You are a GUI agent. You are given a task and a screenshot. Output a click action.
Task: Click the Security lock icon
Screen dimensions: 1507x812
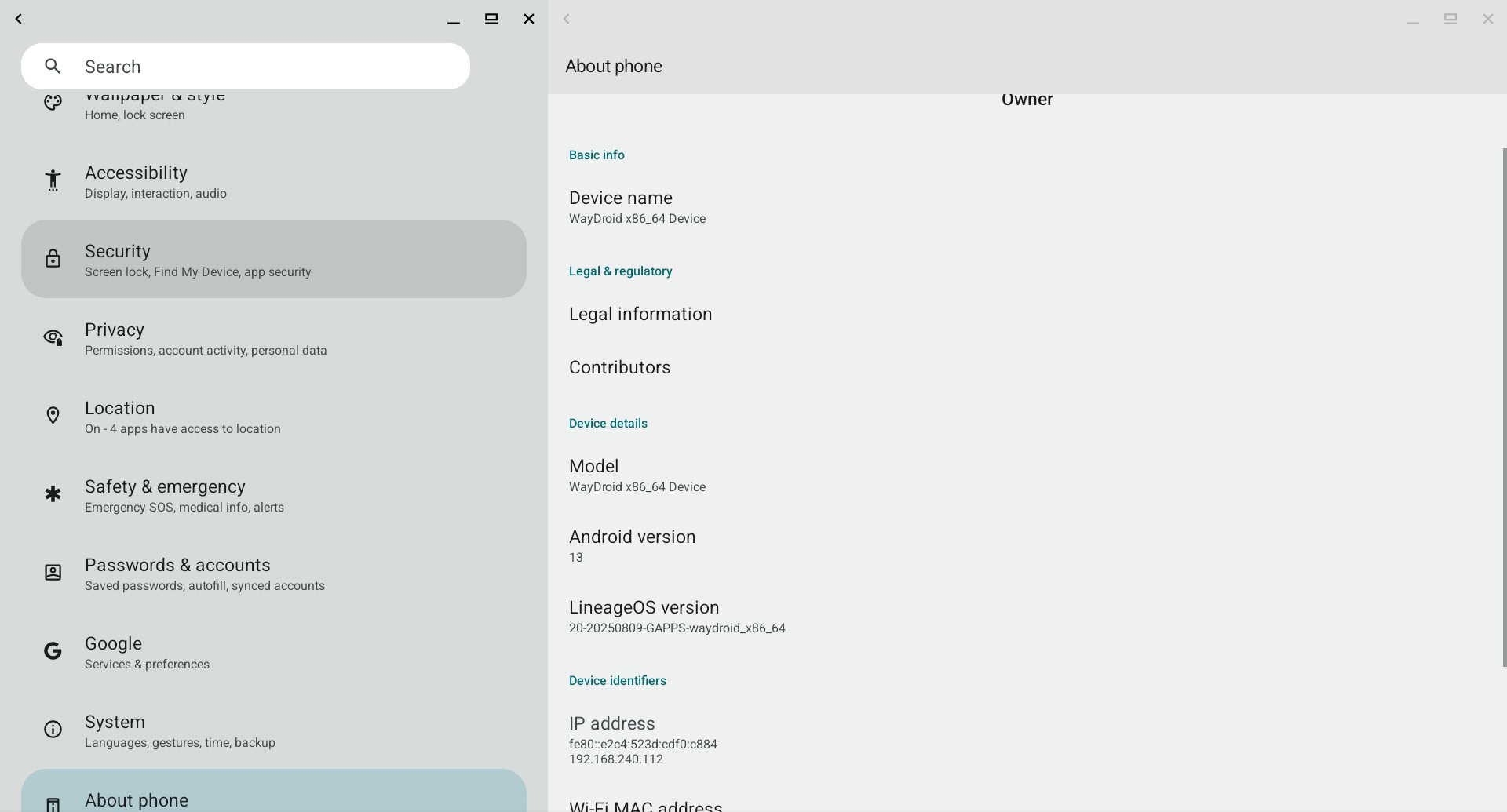(x=53, y=258)
